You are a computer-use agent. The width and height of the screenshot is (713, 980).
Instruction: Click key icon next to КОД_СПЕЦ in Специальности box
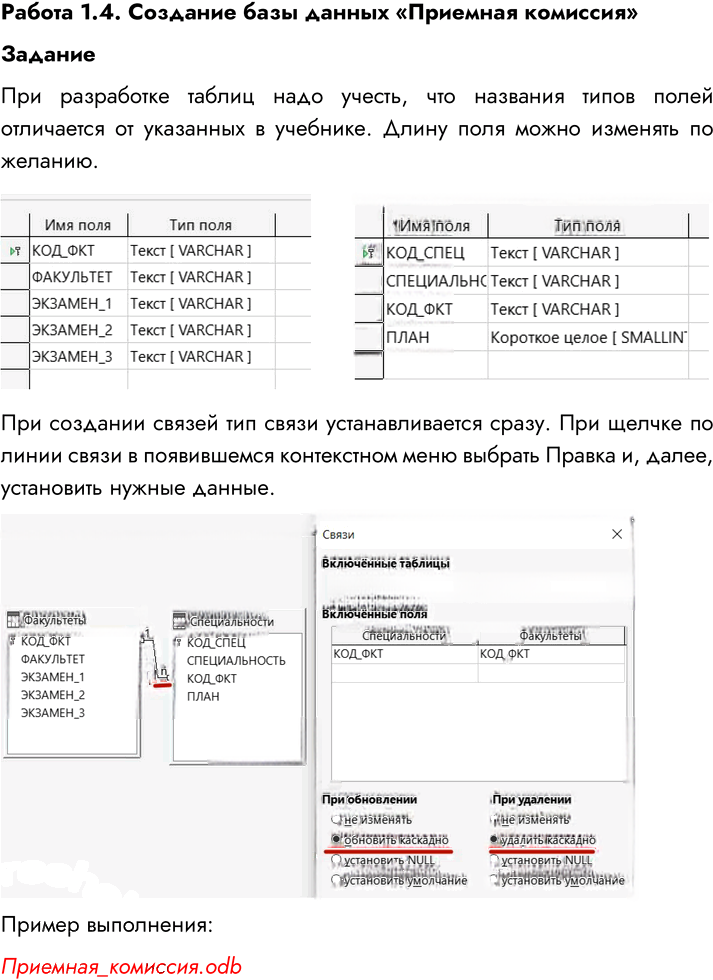coord(178,642)
